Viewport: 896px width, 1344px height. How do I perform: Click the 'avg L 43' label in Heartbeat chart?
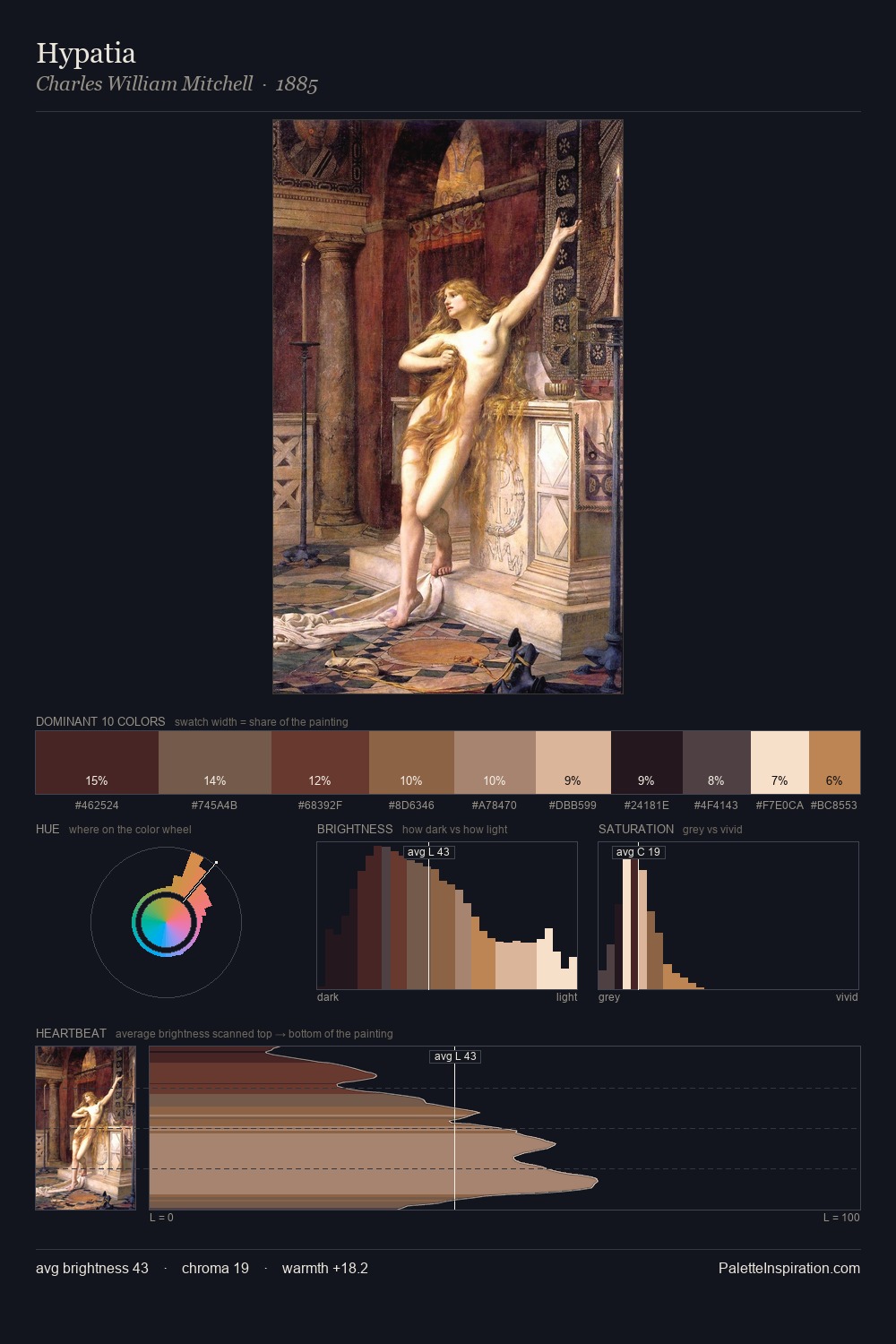point(455,1056)
